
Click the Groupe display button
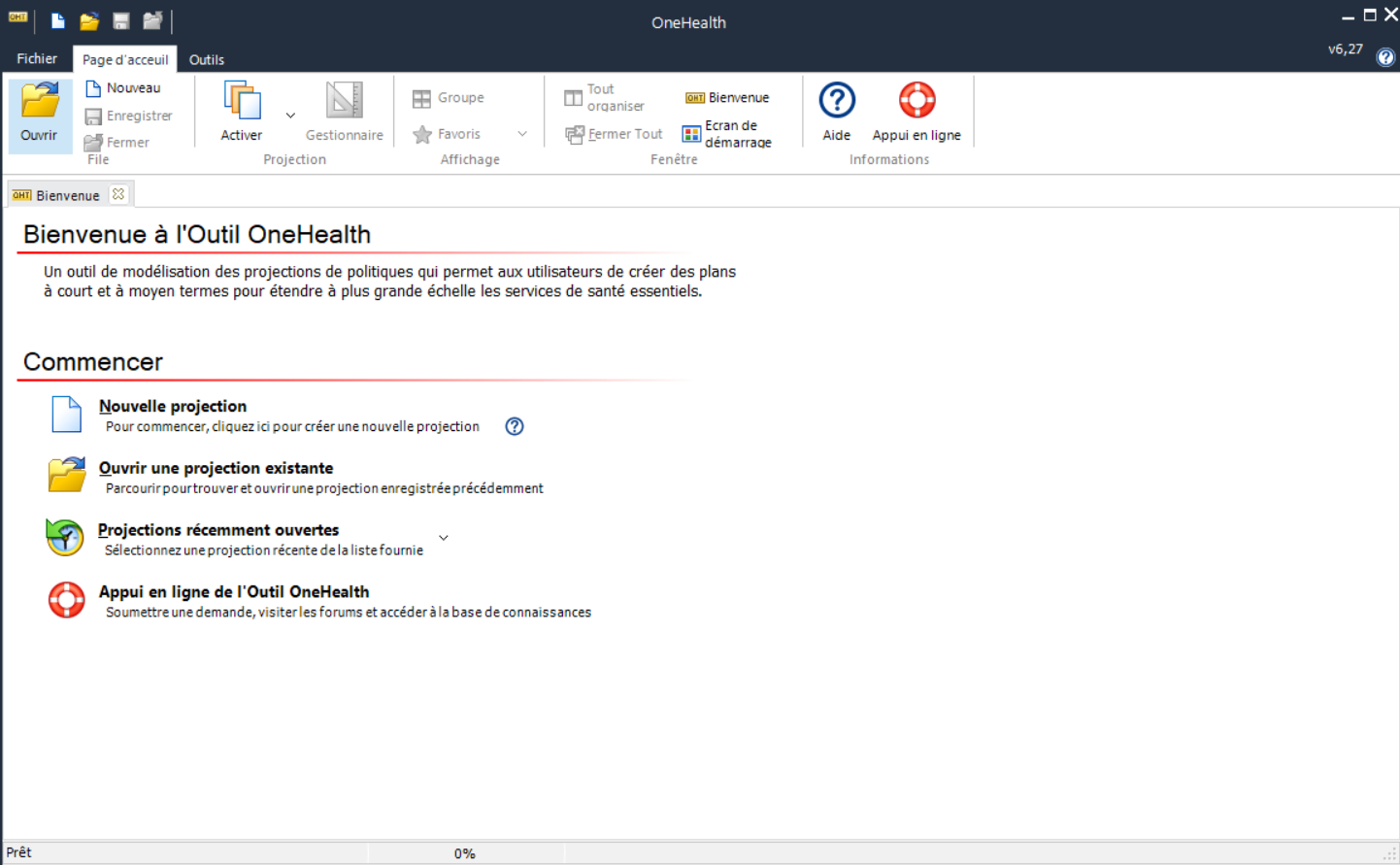(449, 98)
